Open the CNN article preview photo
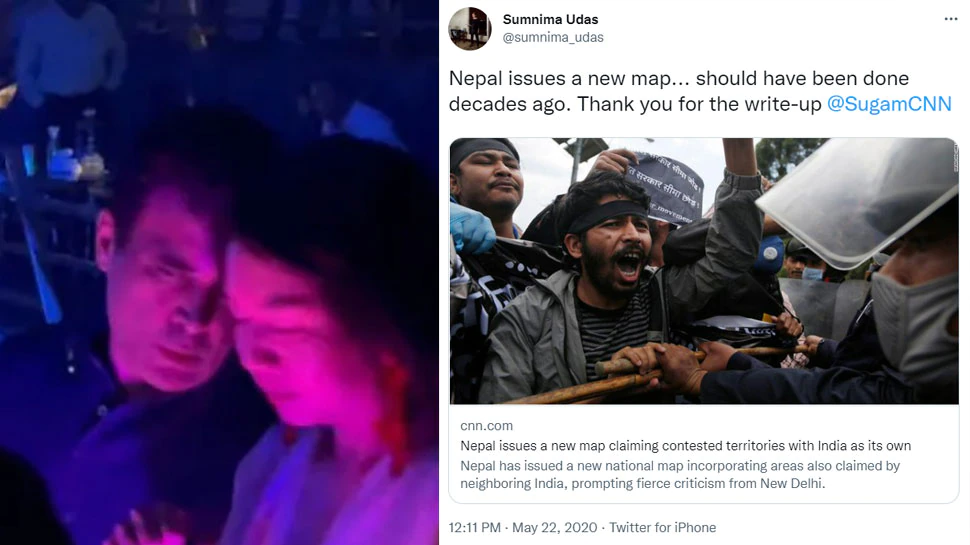The height and width of the screenshot is (545, 970). [704, 271]
